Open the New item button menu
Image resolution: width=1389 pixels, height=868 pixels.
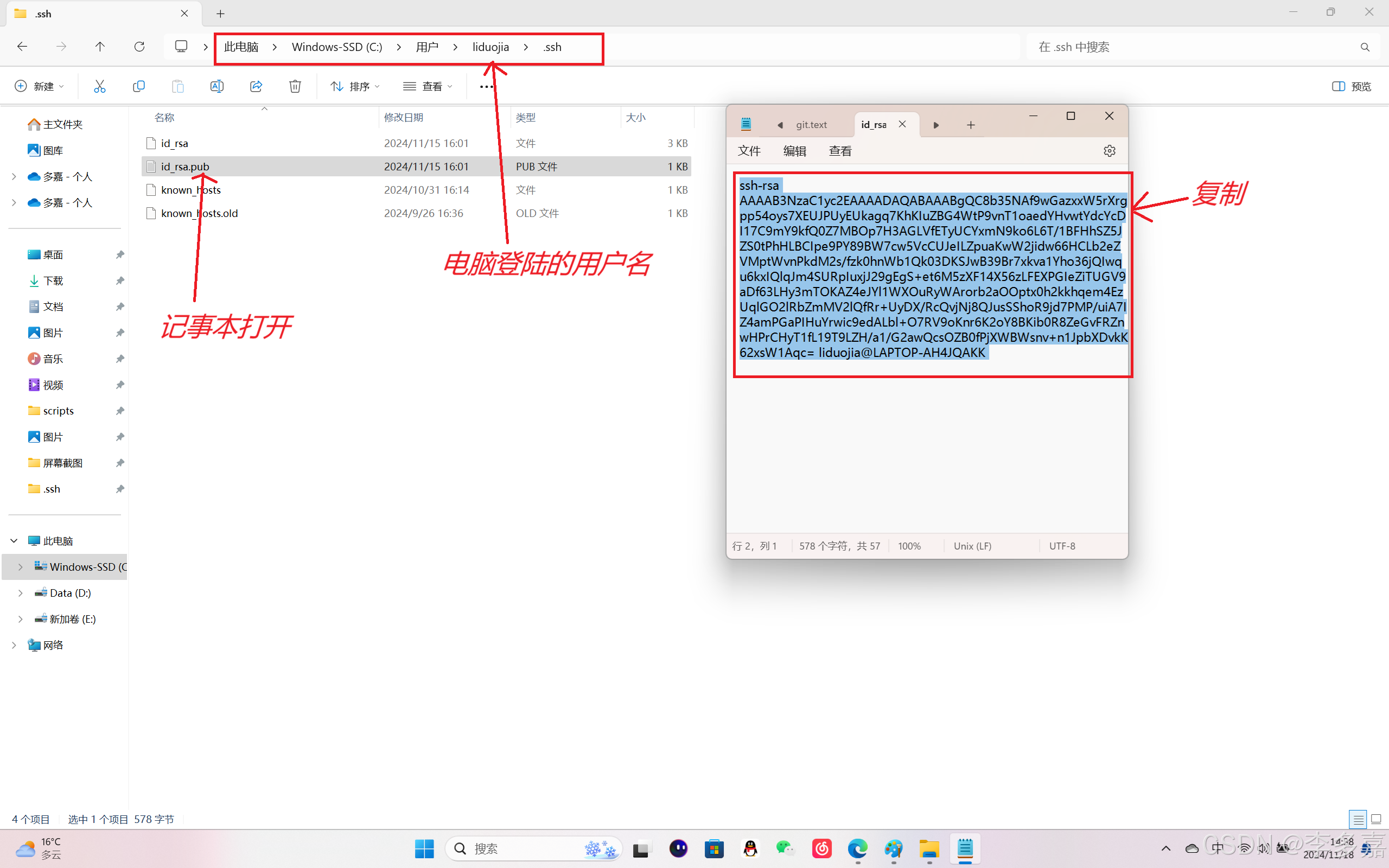[x=39, y=86]
